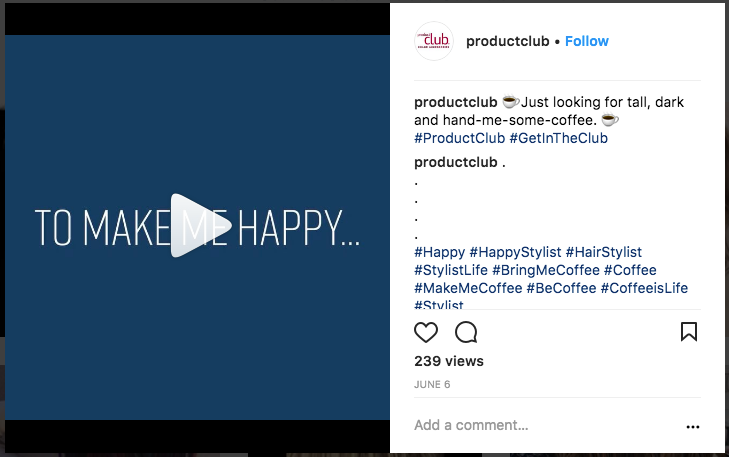This screenshot has height=457, width=729.
Task: Click into Add a comment field
Action: [544, 425]
